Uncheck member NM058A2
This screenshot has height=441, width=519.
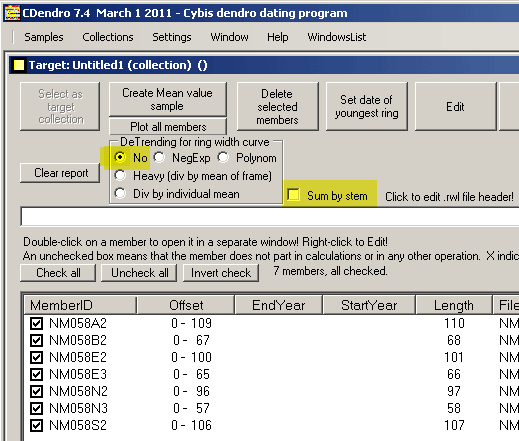[36, 323]
